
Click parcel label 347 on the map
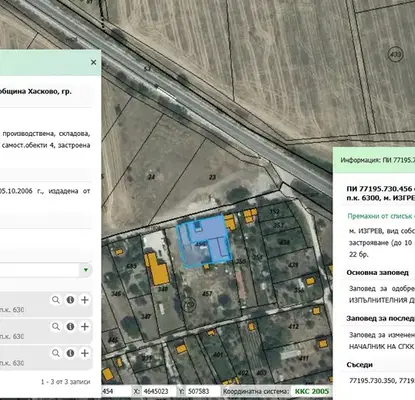146,316
